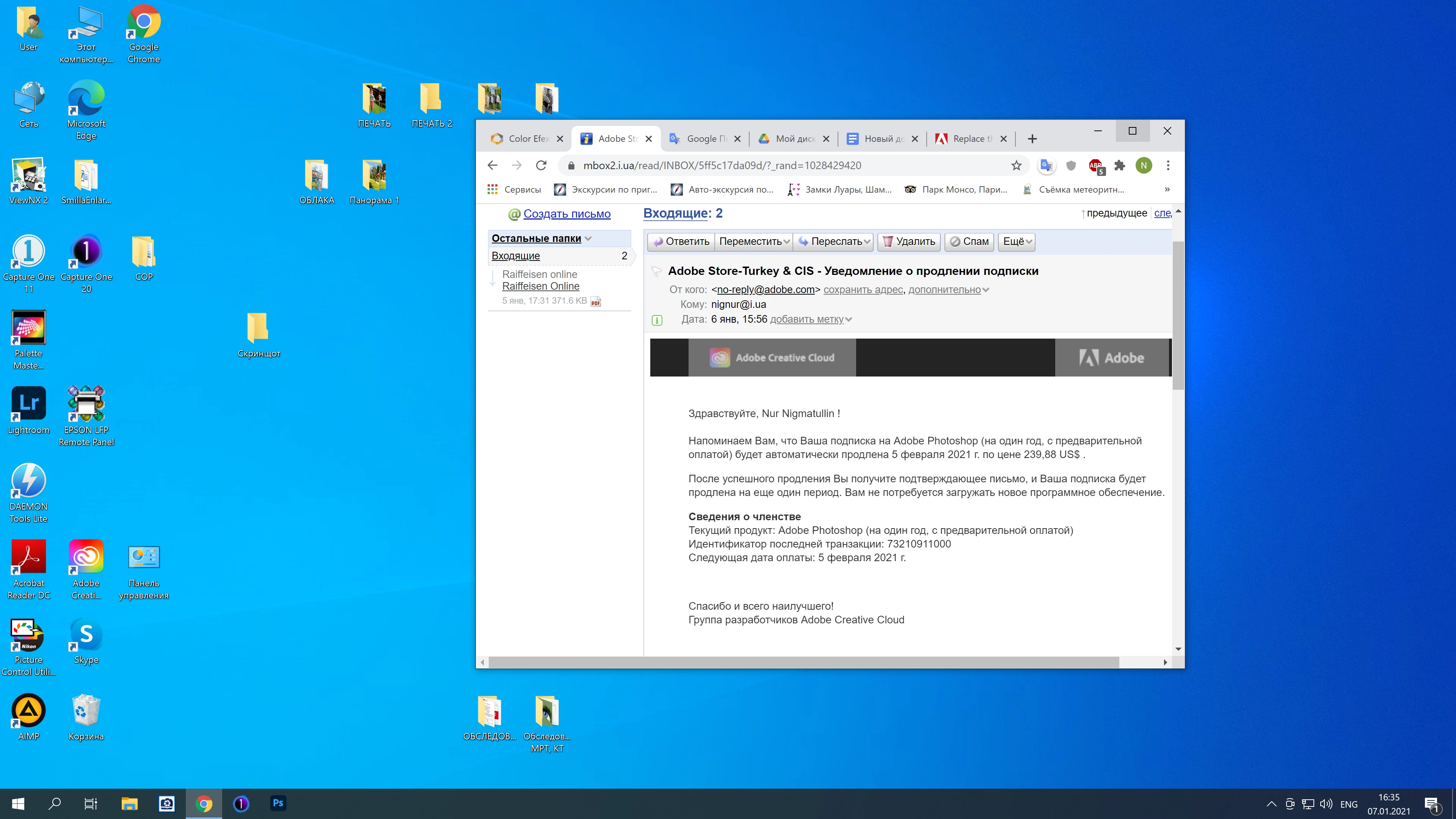Viewport: 1456px width, 819px height.
Task: Click the Создать письмо link
Action: 566,213
